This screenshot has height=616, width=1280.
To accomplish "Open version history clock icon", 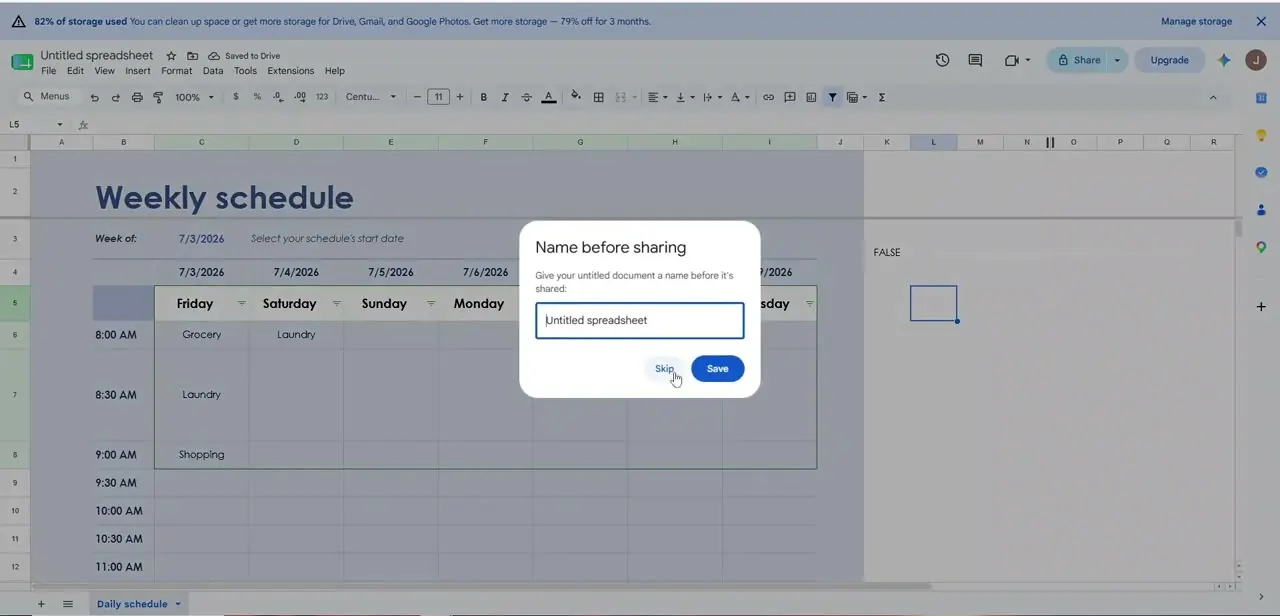I will [942, 60].
